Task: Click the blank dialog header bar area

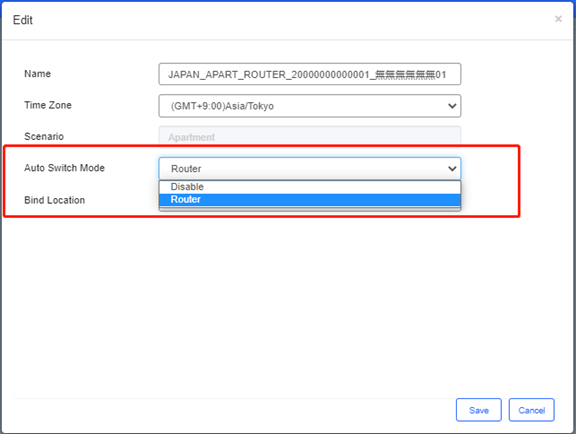Action: (x=287, y=20)
